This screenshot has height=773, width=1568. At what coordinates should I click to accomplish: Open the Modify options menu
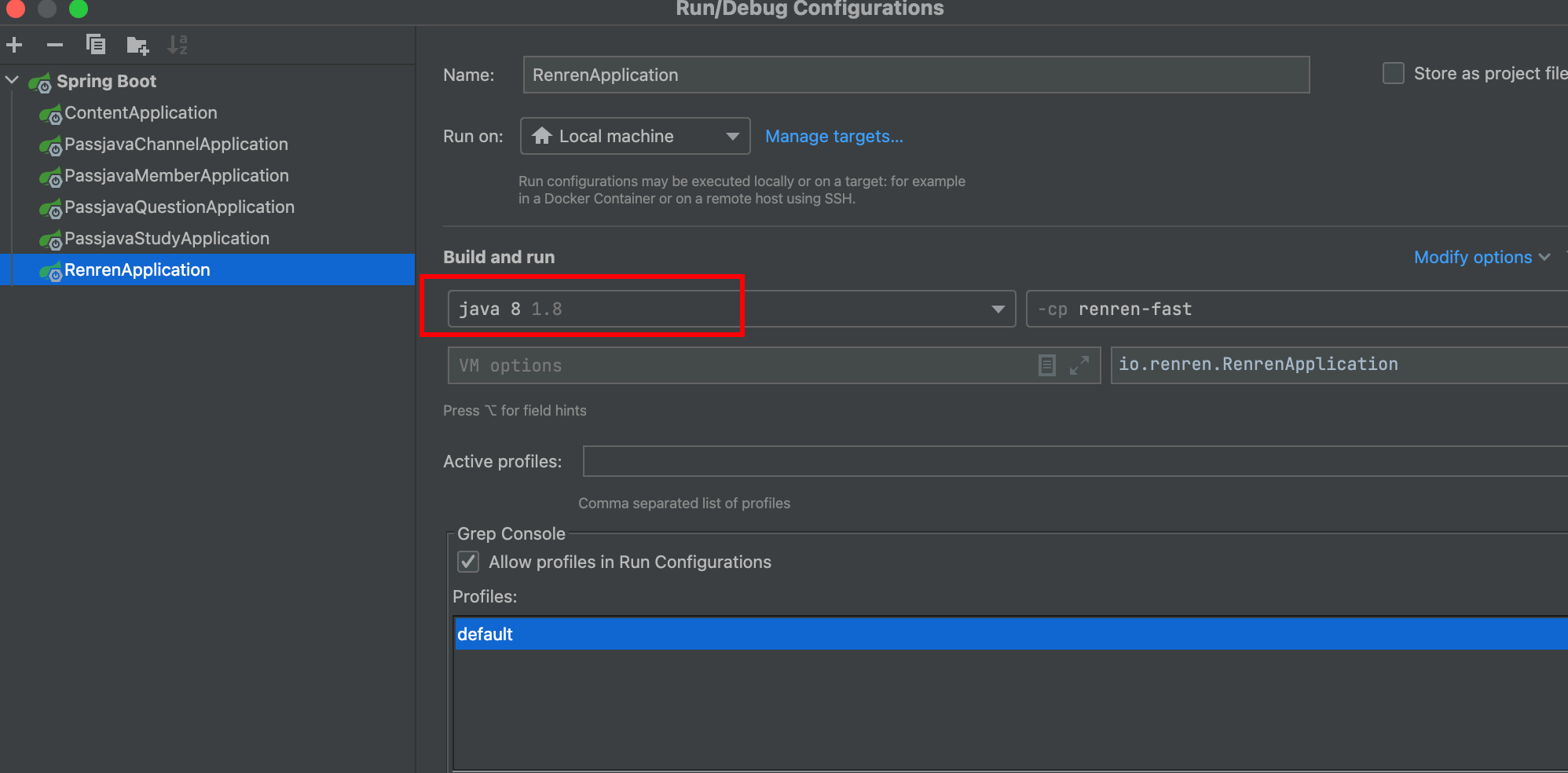1481,258
